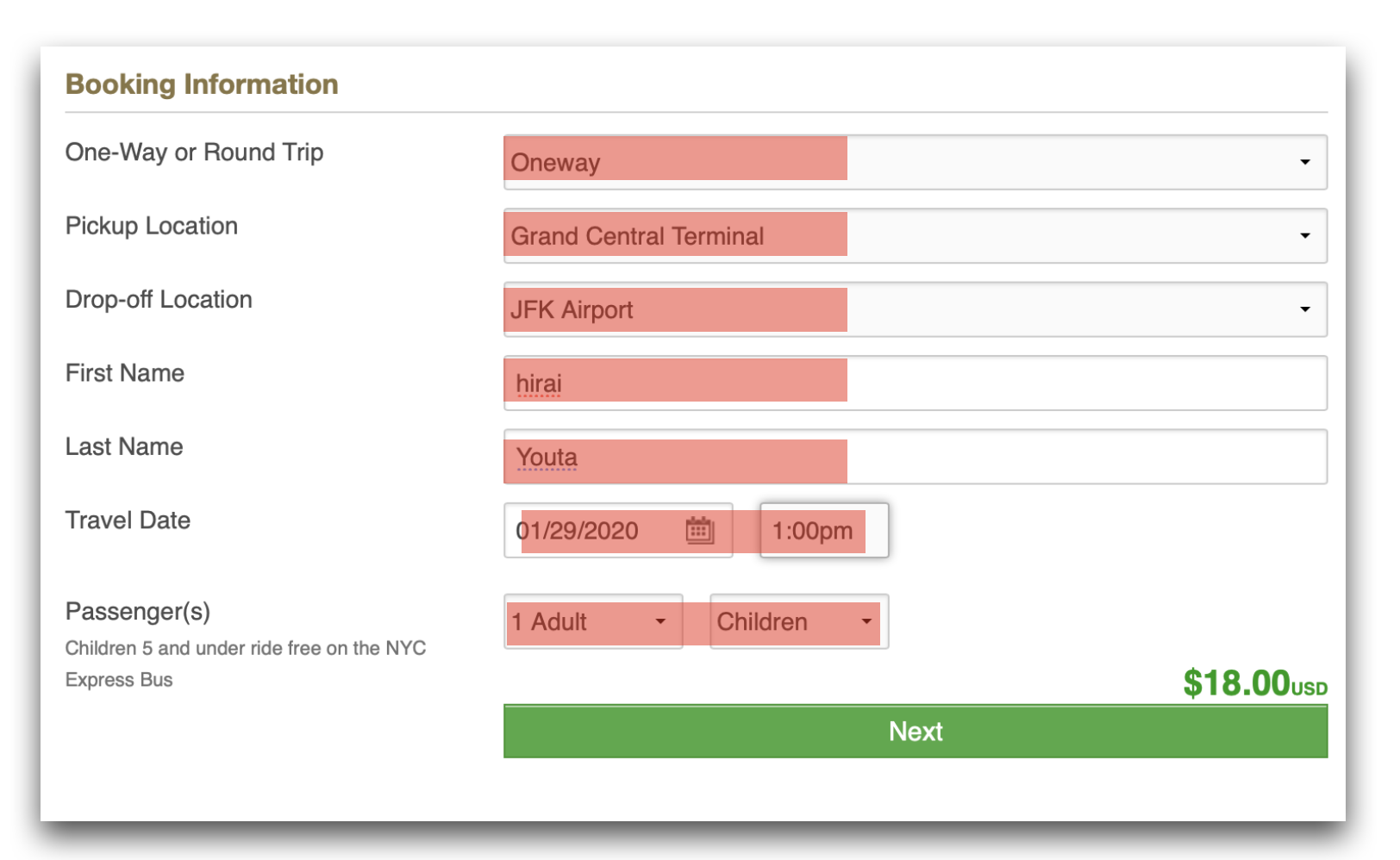This screenshot has height=860, width=1400.
Task: Click the One-Way or Round Trip label
Action: point(195,153)
